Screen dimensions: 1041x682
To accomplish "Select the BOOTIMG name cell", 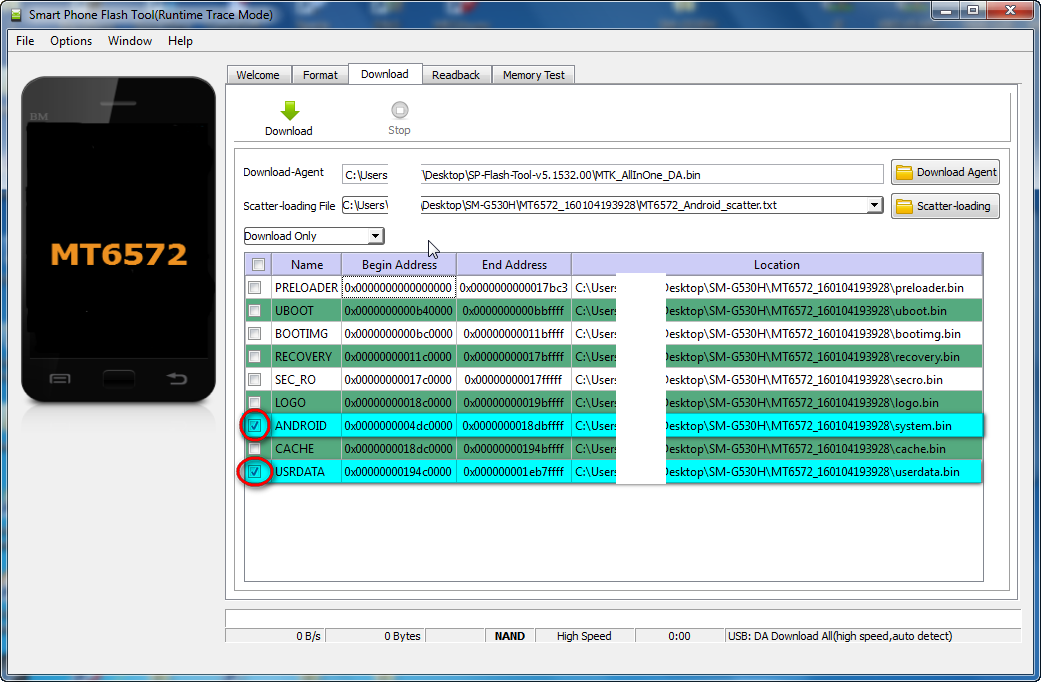I will coord(307,333).
